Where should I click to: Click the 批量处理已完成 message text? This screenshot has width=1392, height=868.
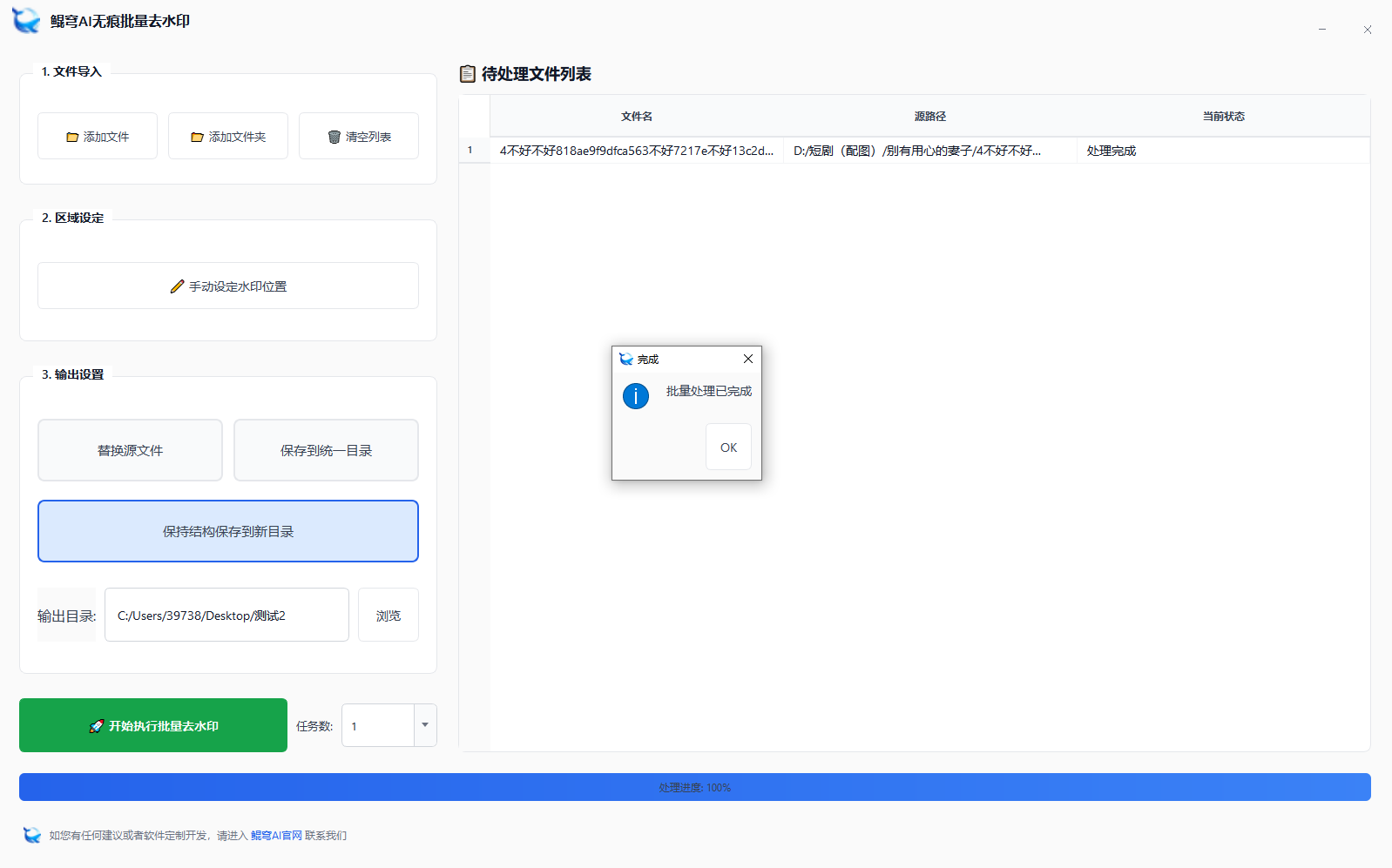click(709, 391)
